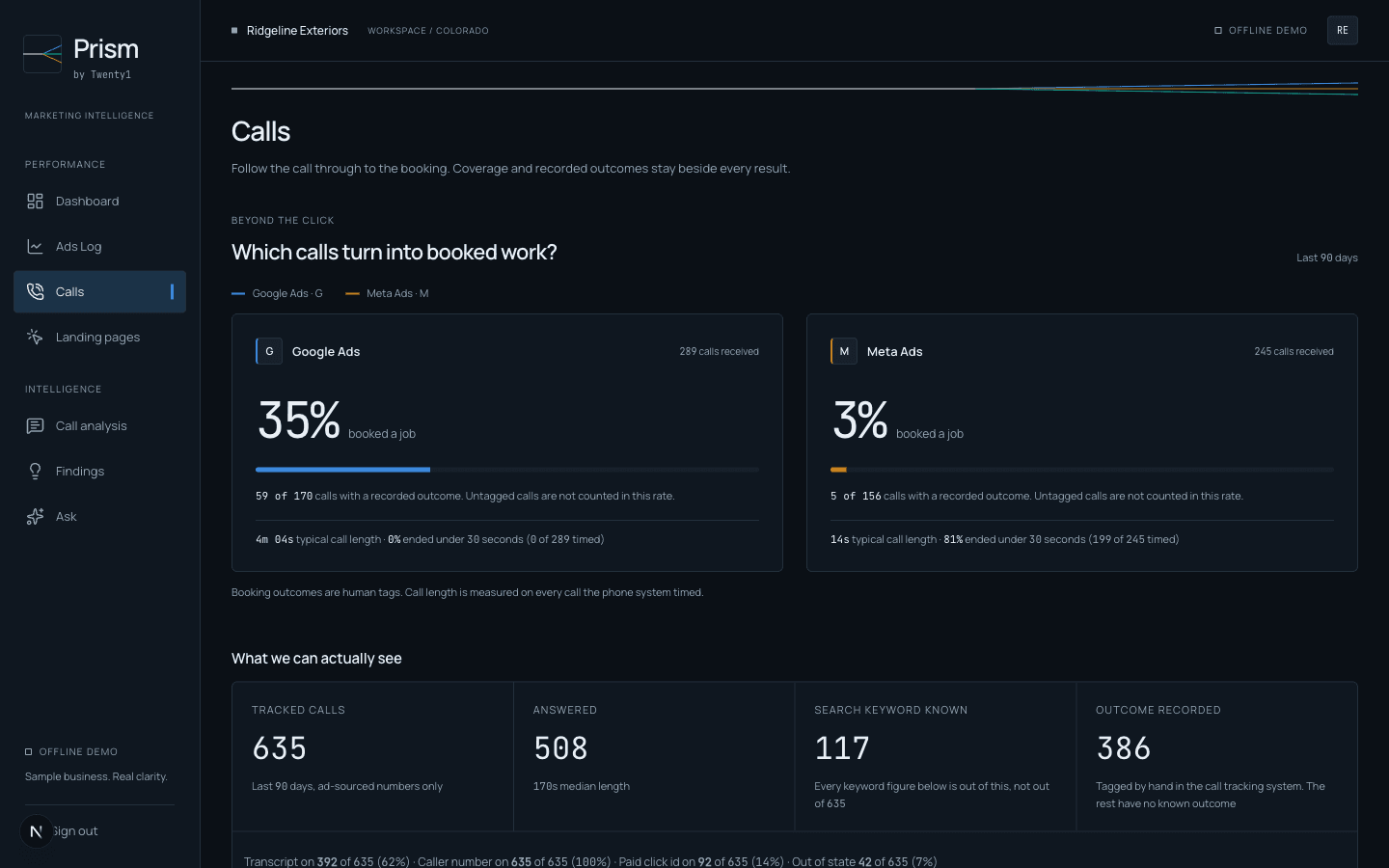The height and width of the screenshot is (868, 1389).
Task: Click the Google Ads · G legend entry
Action: pos(278,293)
